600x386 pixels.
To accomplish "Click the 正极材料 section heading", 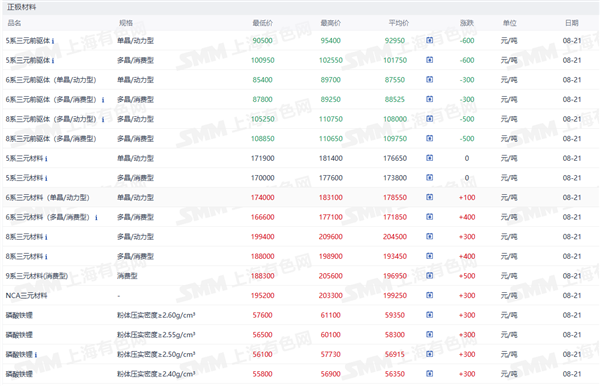I will (x=21, y=7).
